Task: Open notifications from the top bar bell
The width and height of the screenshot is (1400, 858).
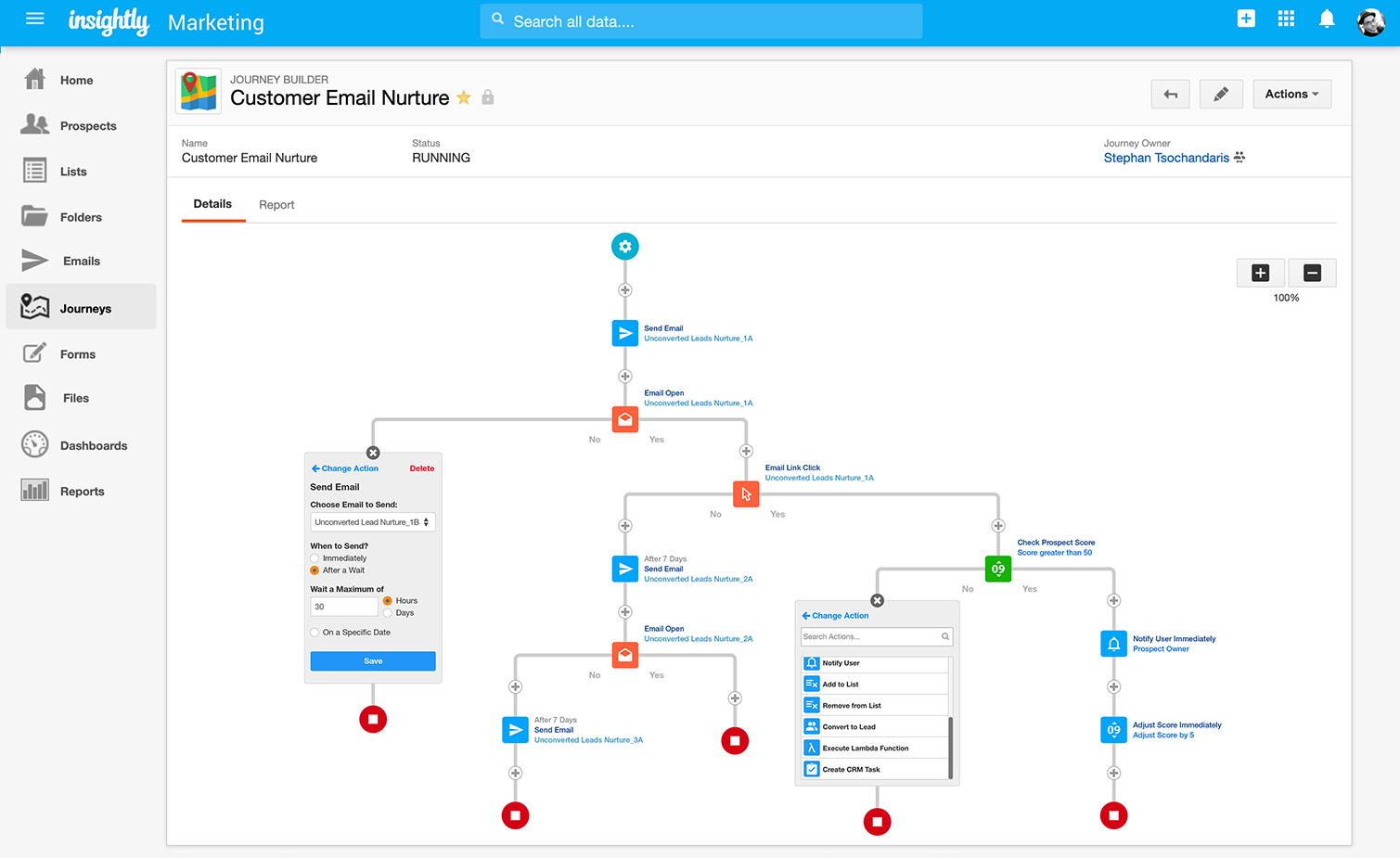Action: pyautogui.click(x=1326, y=18)
